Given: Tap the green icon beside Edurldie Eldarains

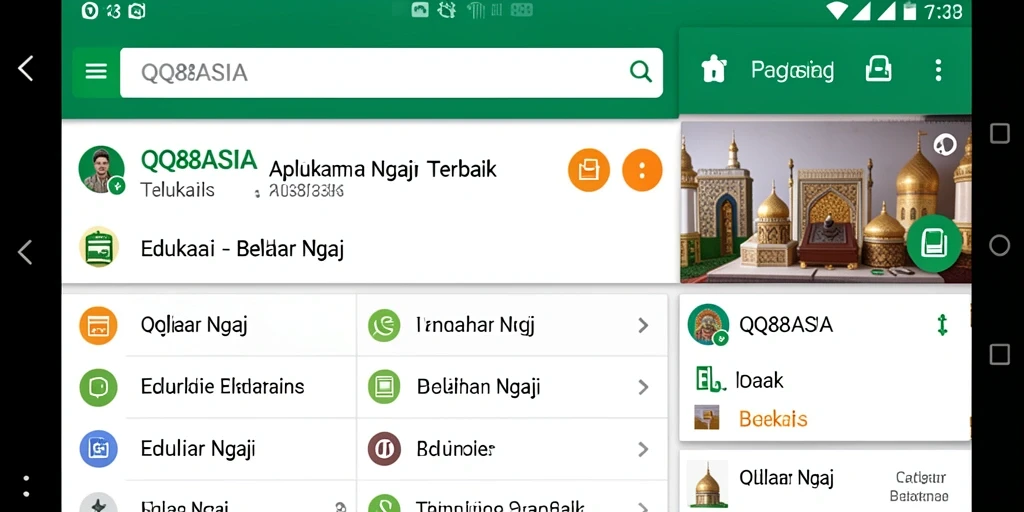Looking at the screenshot, I should pos(98,387).
